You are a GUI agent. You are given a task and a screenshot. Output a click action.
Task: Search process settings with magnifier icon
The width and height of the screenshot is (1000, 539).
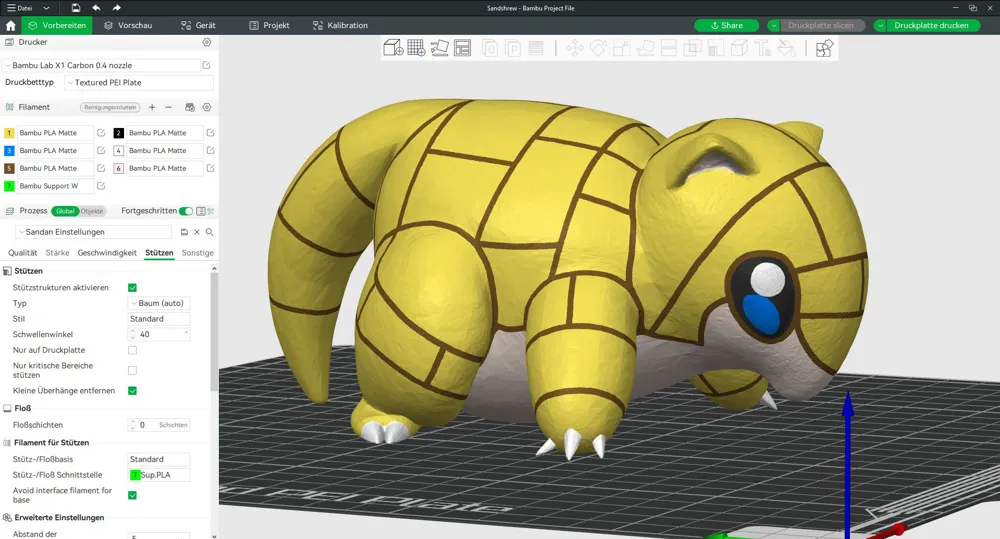coord(209,232)
